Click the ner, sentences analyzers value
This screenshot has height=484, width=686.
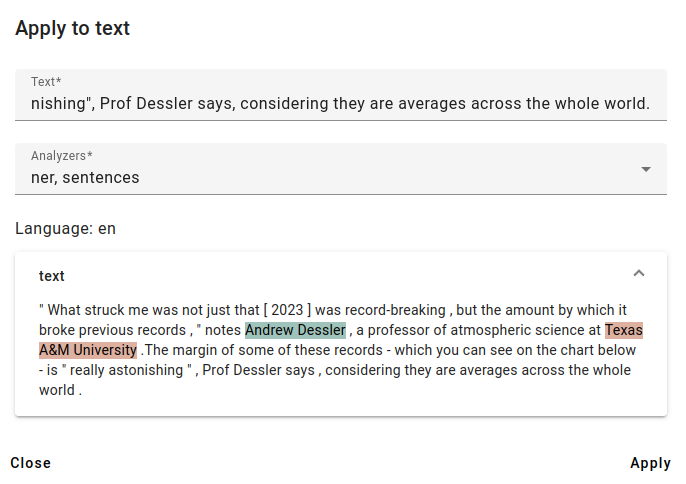pos(85,178)
